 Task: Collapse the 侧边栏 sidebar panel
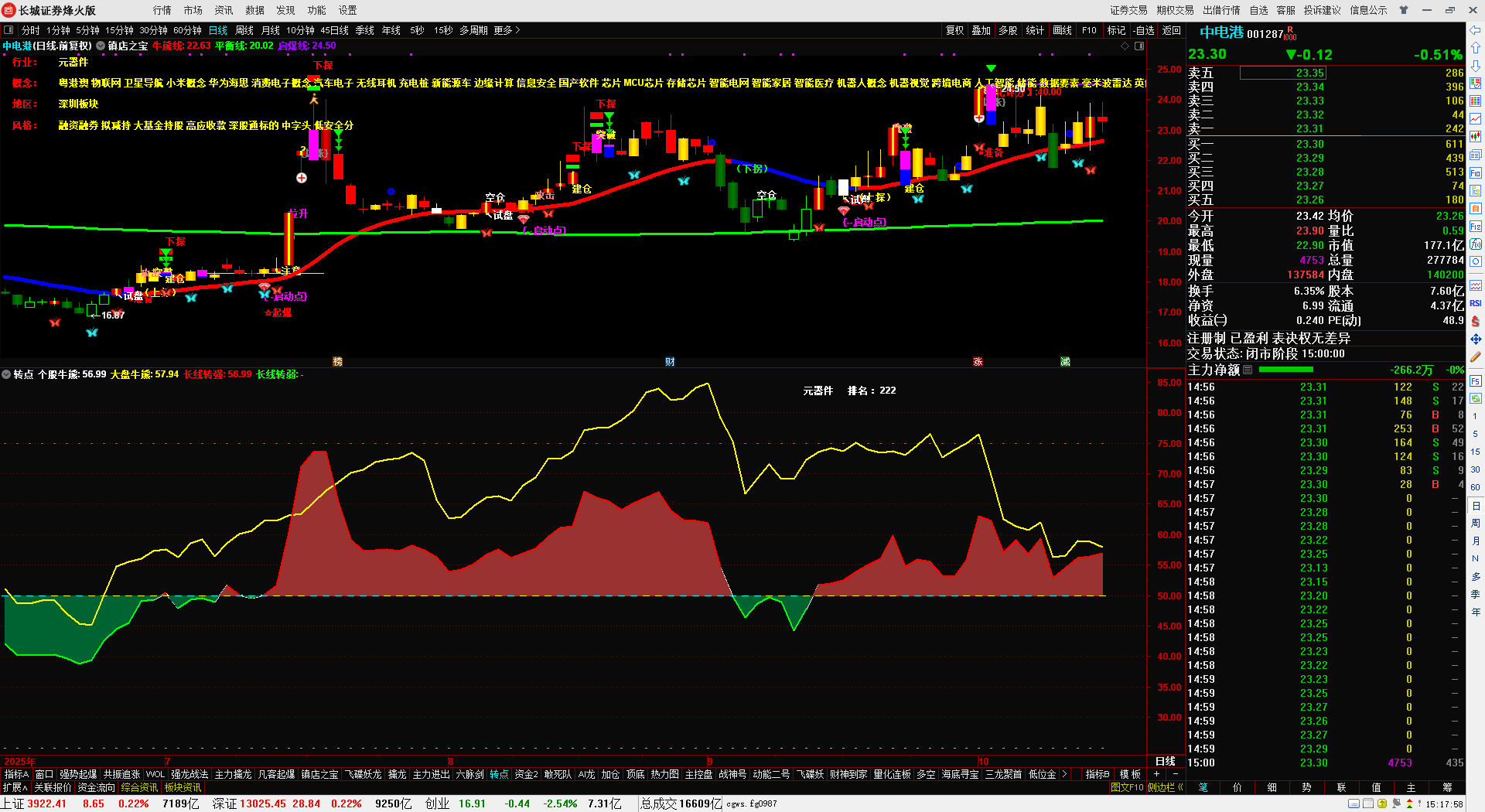pos(1166,787)
